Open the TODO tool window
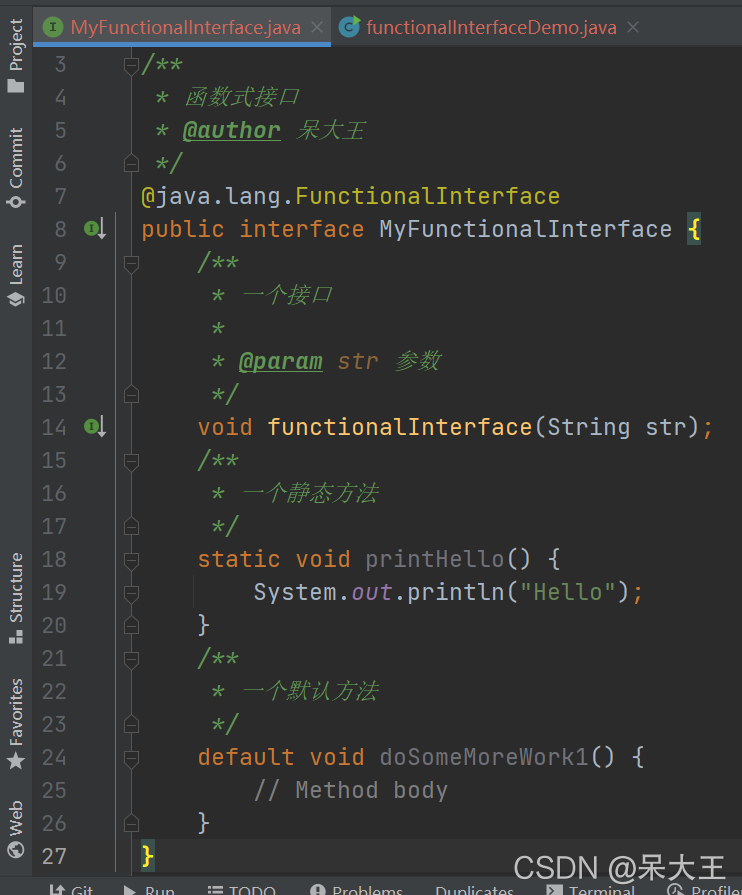Screen dimensions: 742x895 (242, 889)
